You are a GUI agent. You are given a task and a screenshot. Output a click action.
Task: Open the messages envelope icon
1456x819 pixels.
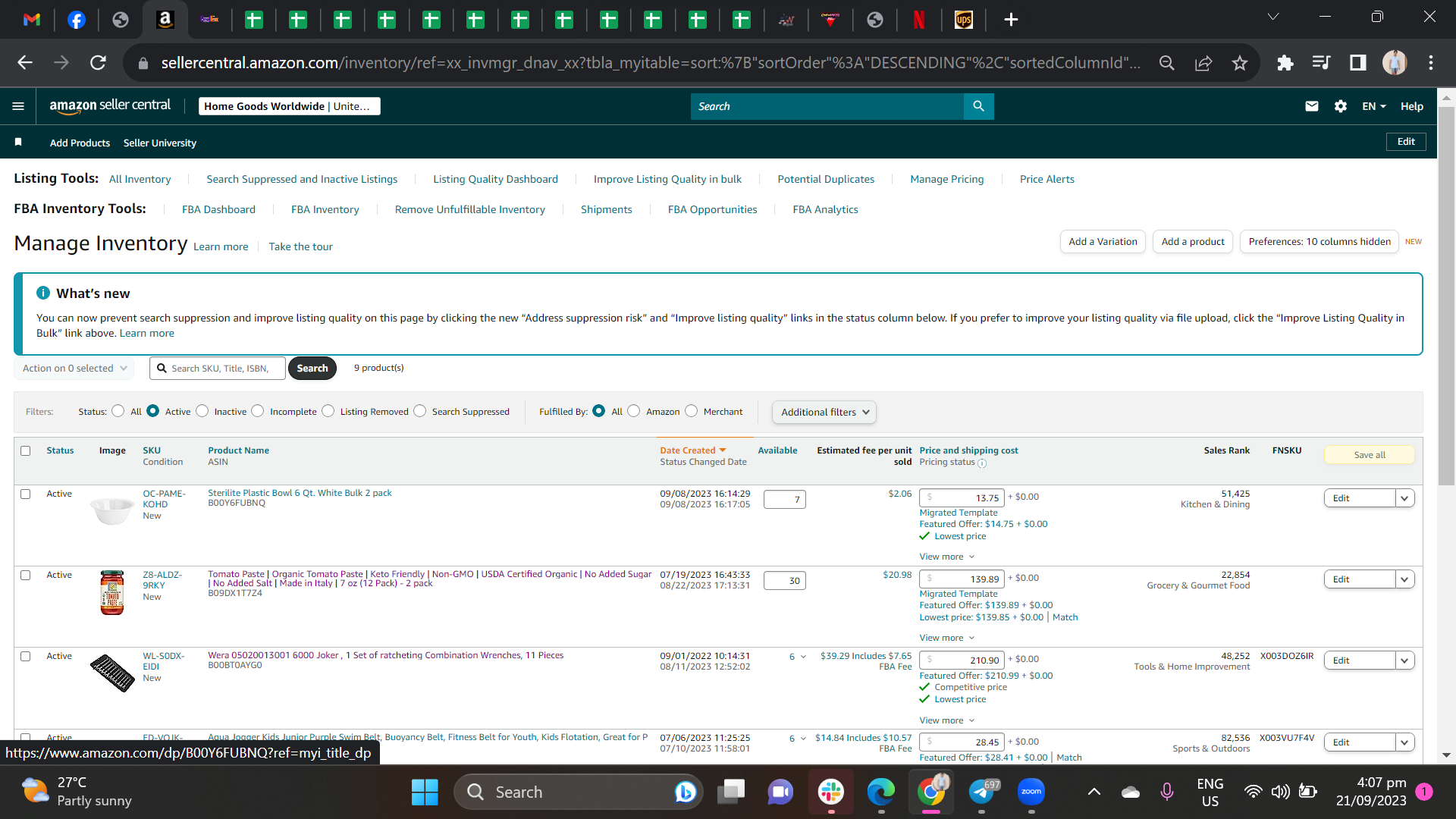pyautogui.click(x=1312, y=106)
